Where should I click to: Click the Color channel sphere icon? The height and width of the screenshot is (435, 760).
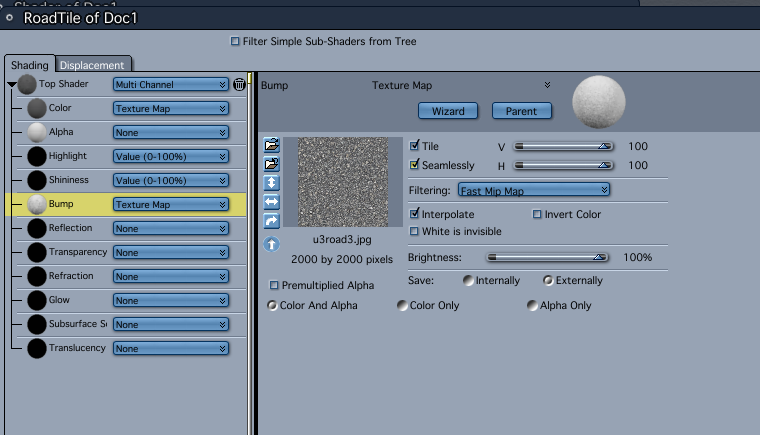(x=37, y=108)
